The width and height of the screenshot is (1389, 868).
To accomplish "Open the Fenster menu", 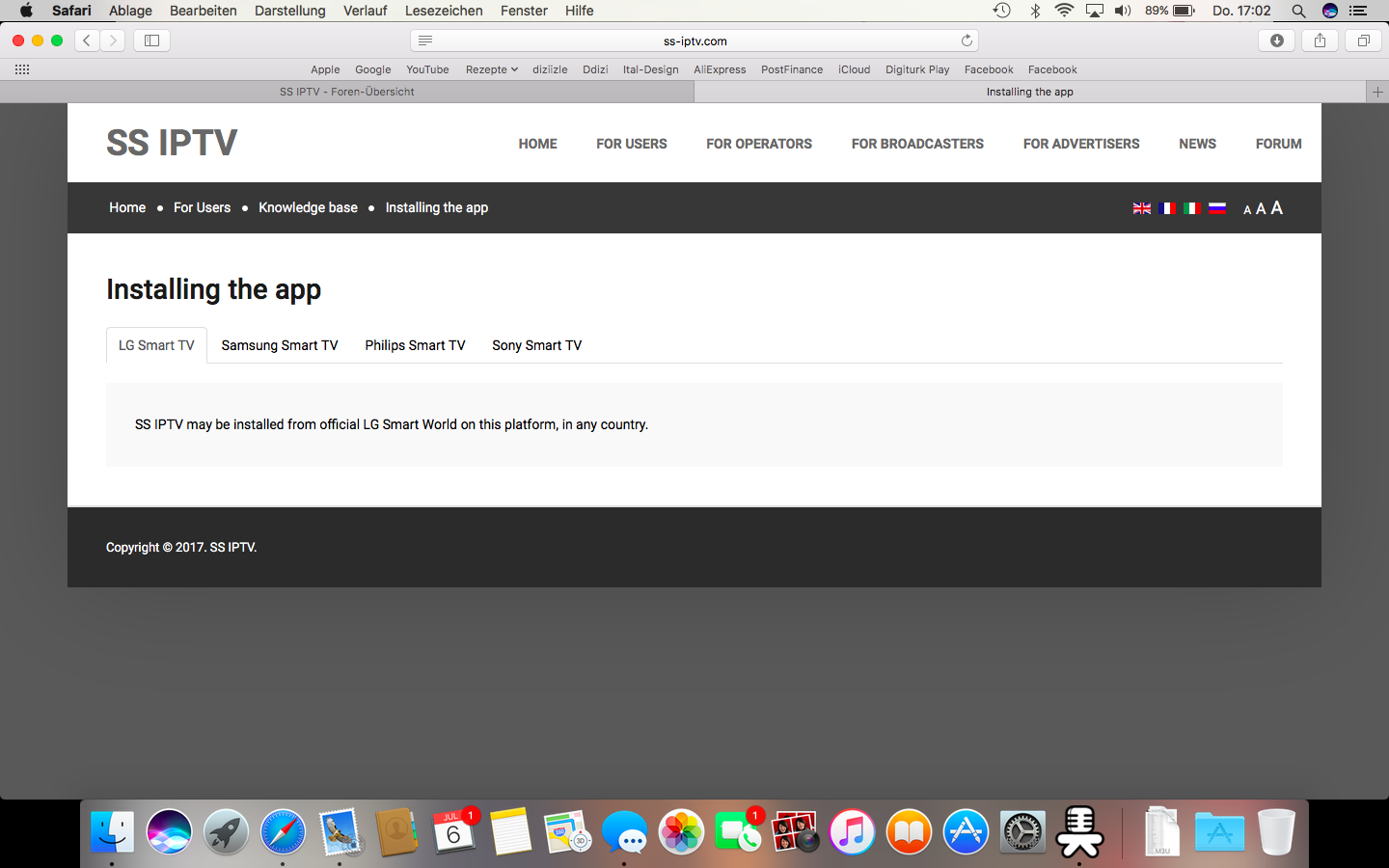I will pyautogui.click(x=524, y=11).
